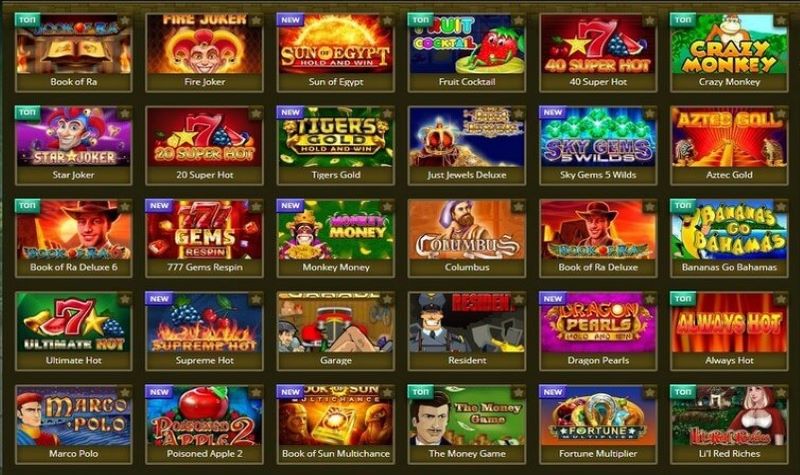
Task: Click the star icon on Garage tile
Action: tap(387, 299)
